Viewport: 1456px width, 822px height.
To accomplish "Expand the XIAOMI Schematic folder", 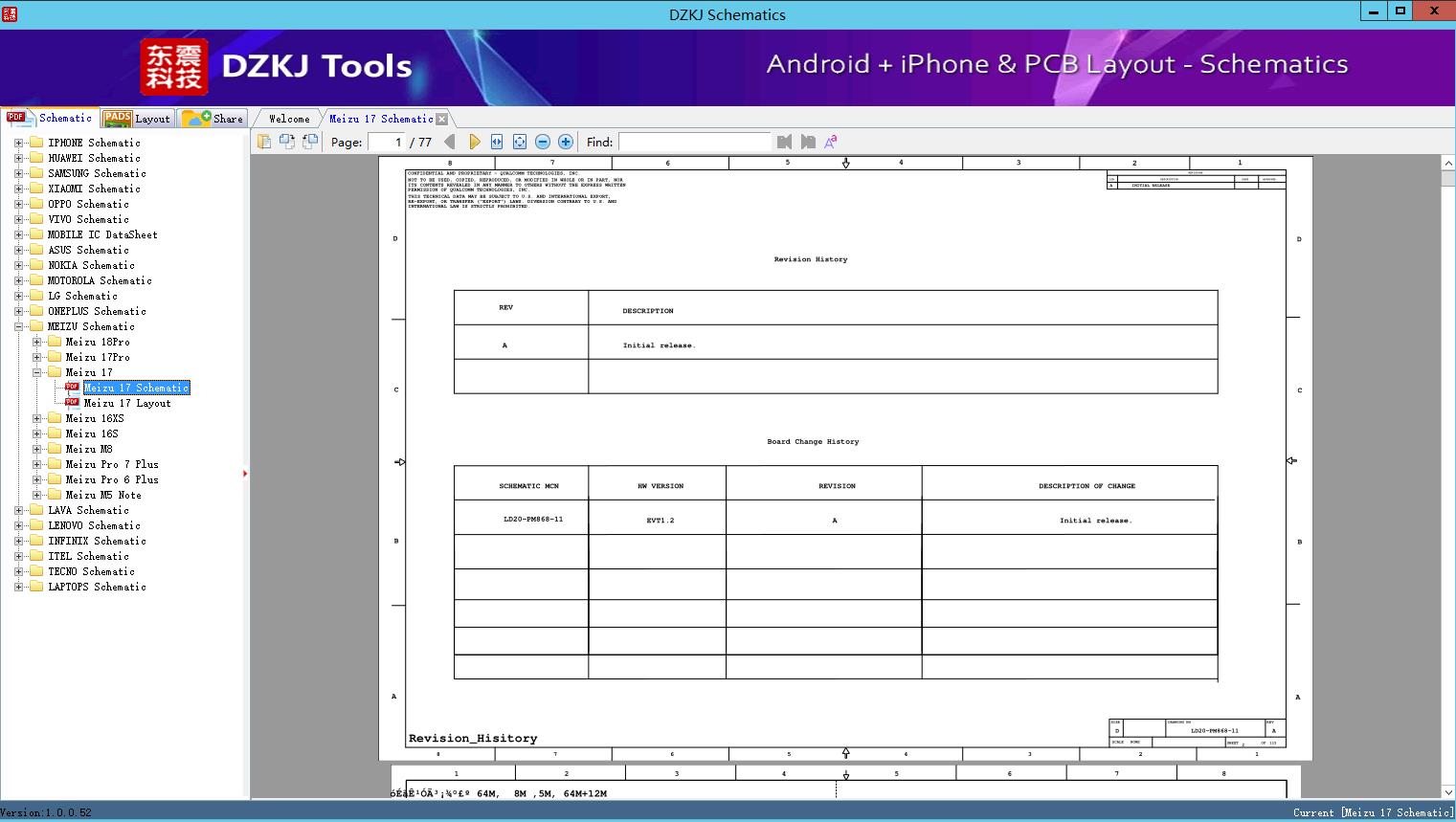I will pyautogui.click(x=18, y=189).
